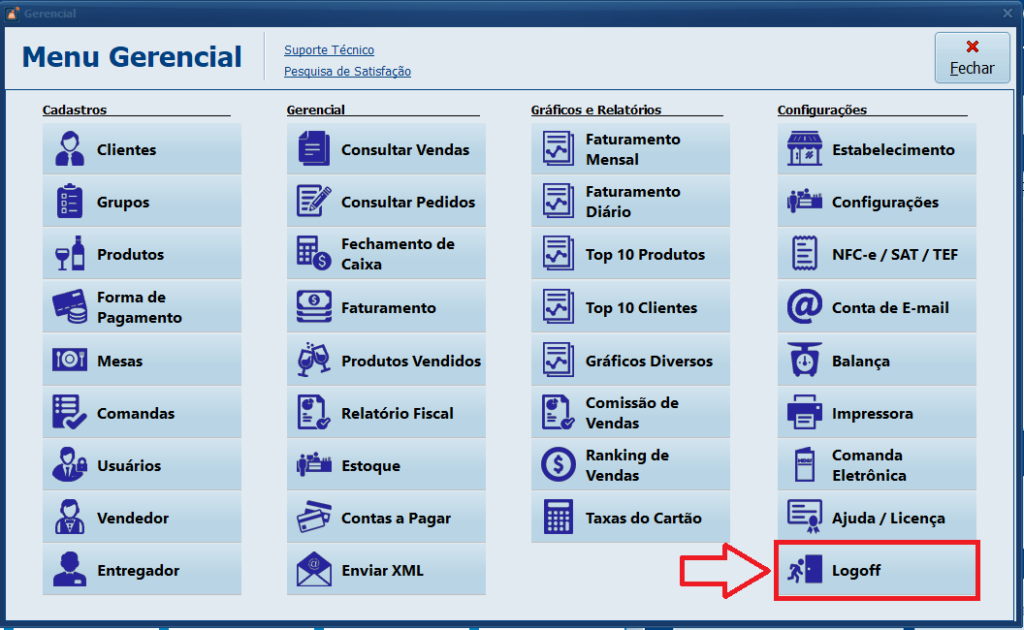Click the Logoff button
Screen dimensions: 1024x630
point(876,570)
